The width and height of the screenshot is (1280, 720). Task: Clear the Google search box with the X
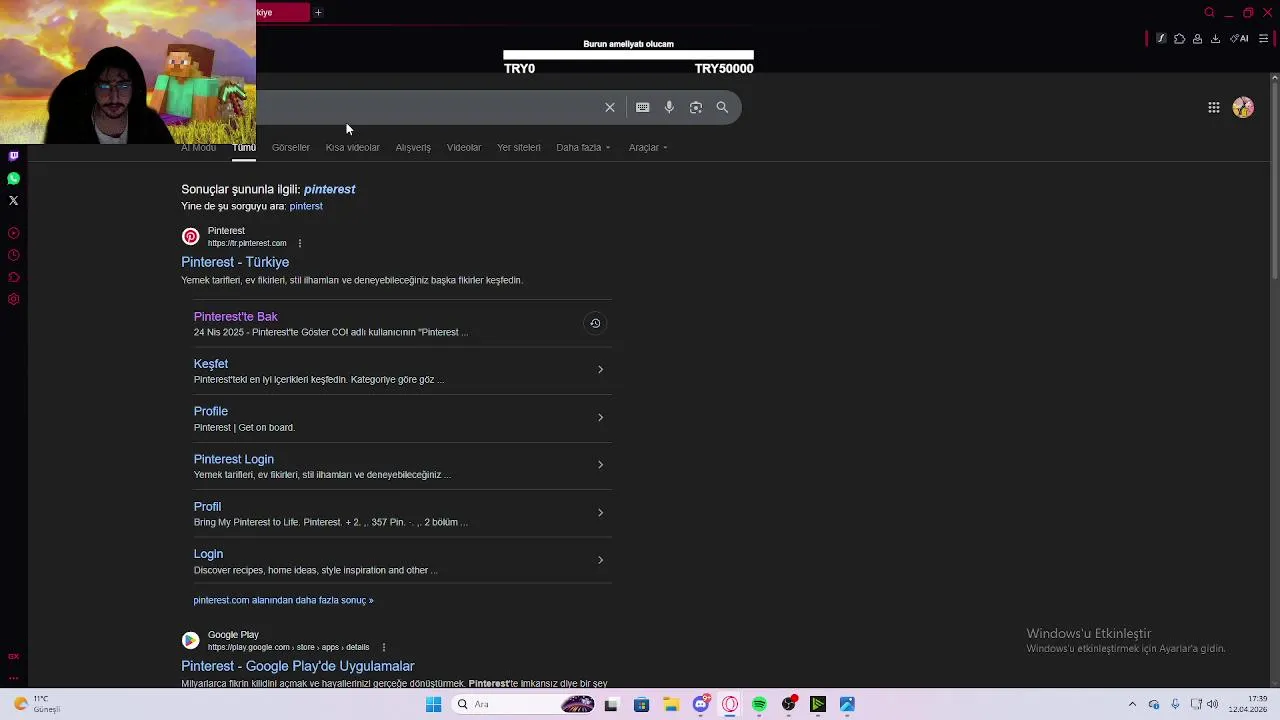[x=610, y=107]
